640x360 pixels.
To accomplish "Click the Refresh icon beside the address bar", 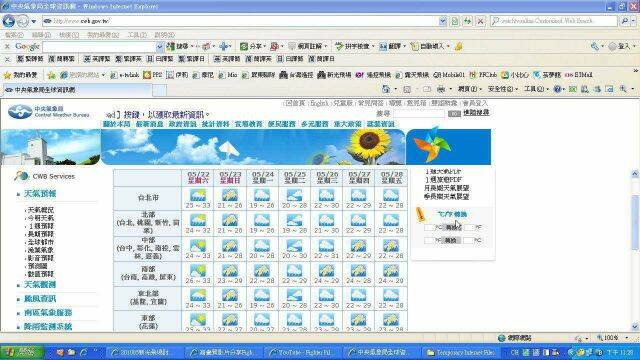I will tap(467, 21).
